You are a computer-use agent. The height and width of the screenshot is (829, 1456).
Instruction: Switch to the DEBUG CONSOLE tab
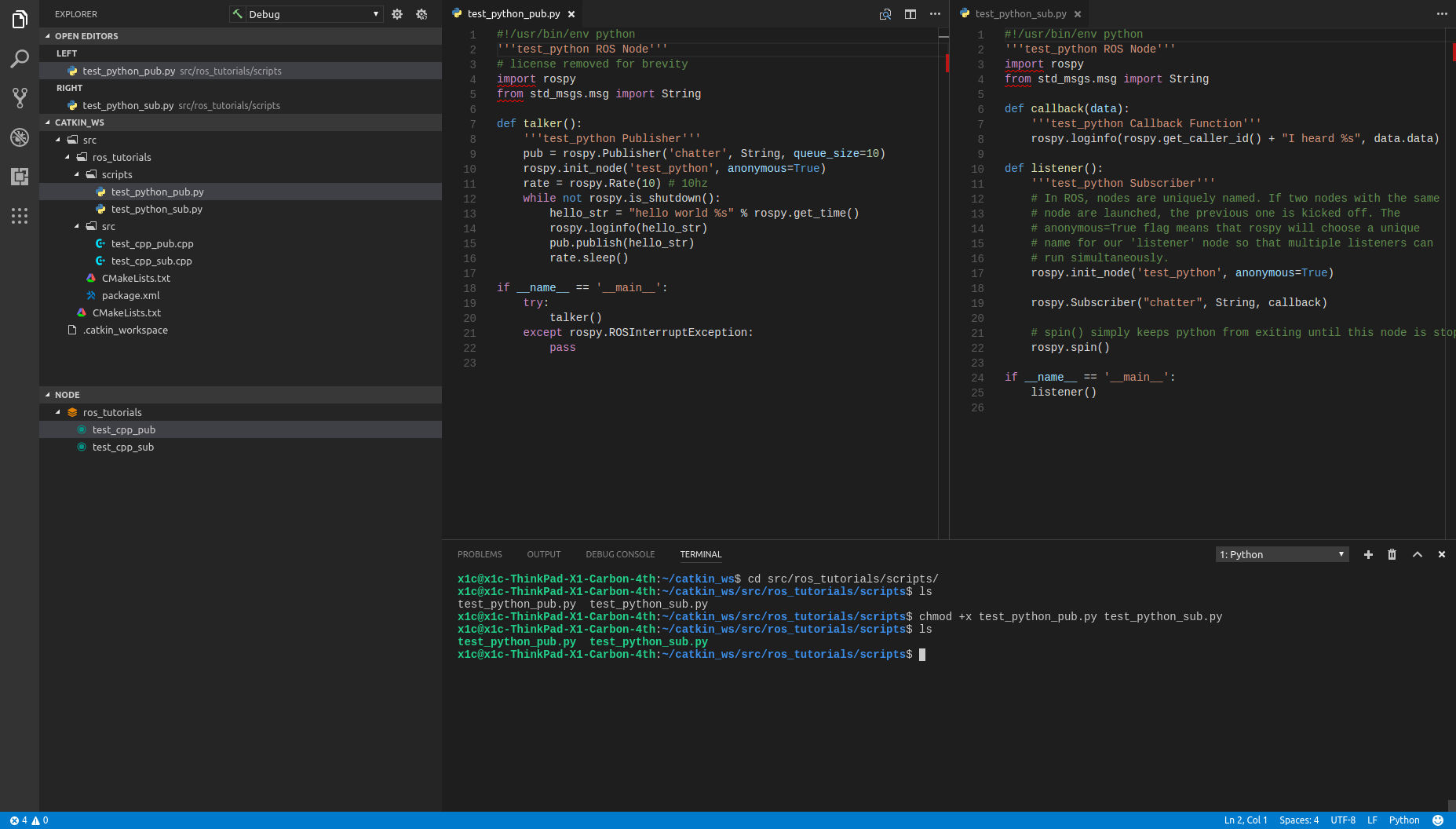(x=619, y=554)
